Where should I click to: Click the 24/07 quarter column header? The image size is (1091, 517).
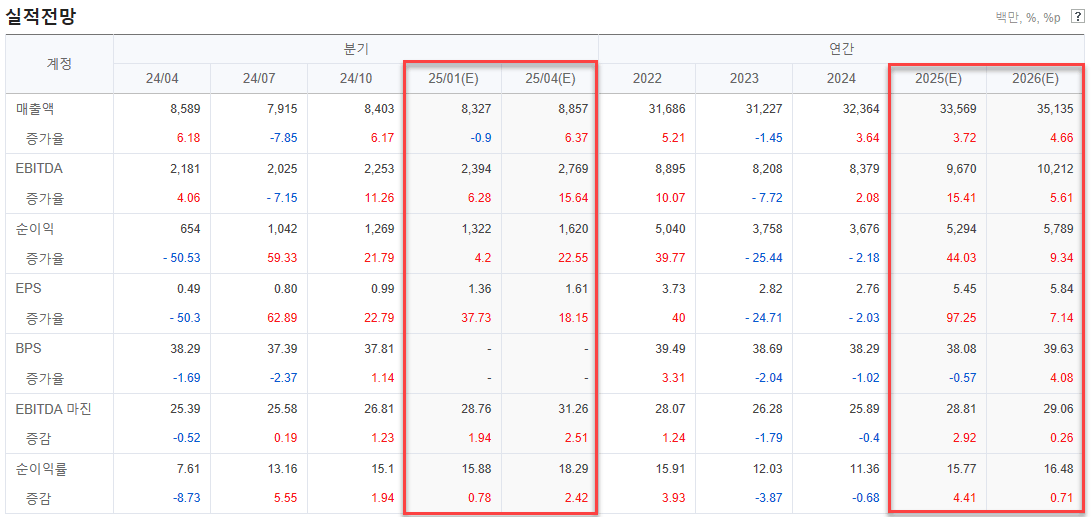click(x=258, y=78)
